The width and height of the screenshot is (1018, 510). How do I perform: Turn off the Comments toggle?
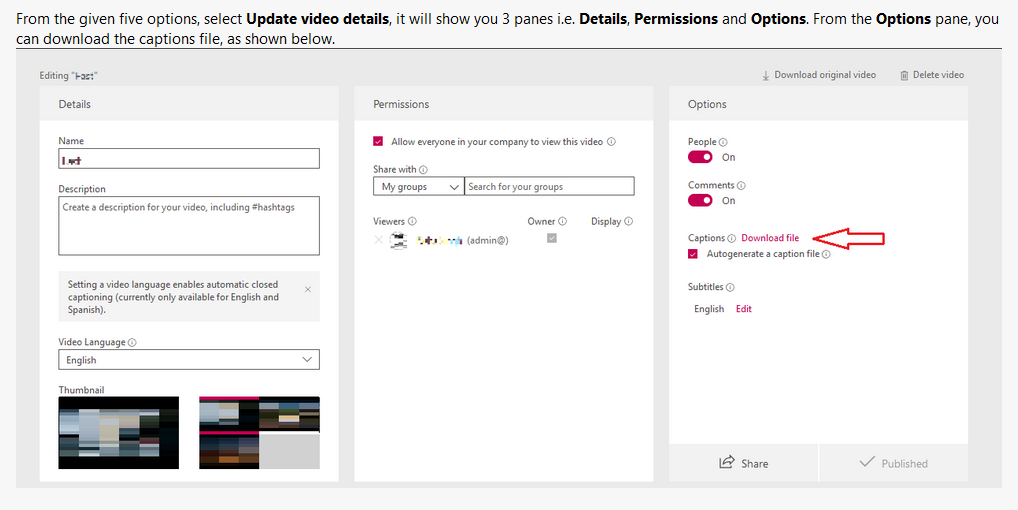(x=701, y=200)
